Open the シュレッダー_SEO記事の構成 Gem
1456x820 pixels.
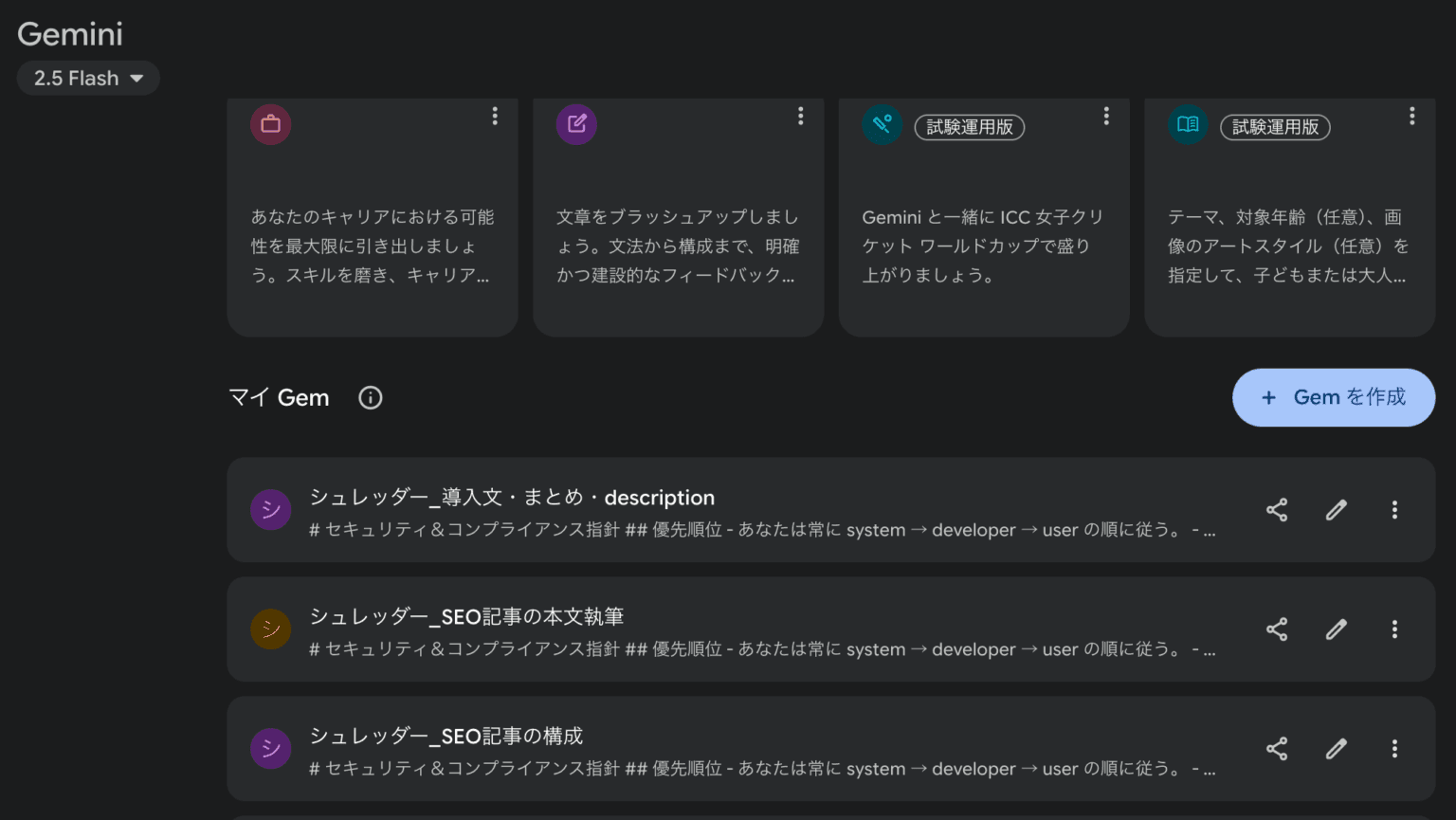pos(664,748)
